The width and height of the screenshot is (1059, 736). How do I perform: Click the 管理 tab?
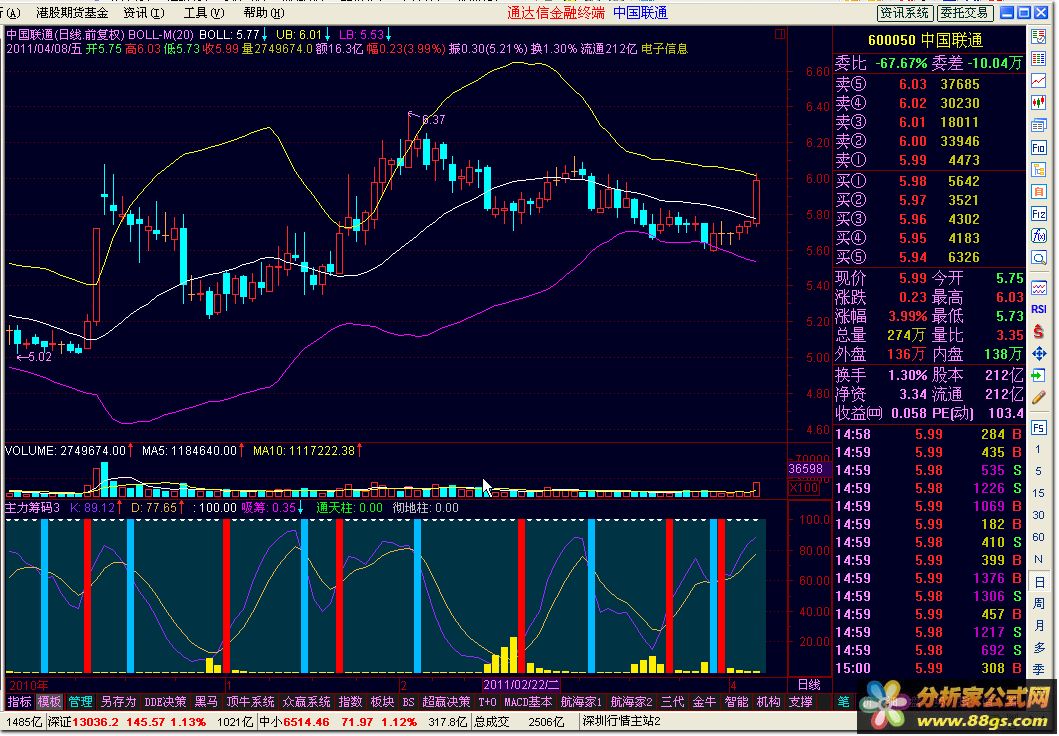point(80,702)
